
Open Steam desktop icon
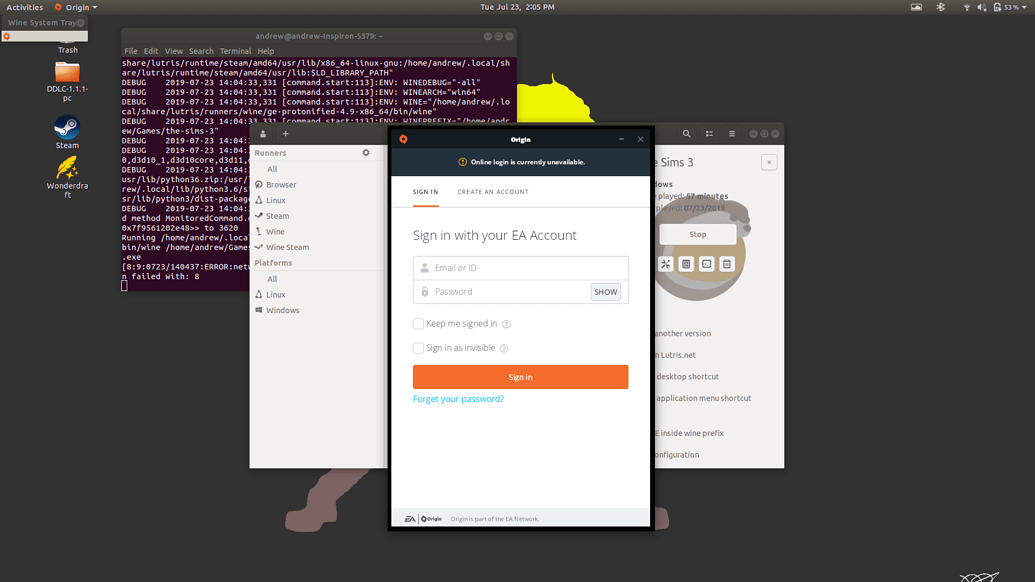67,132
